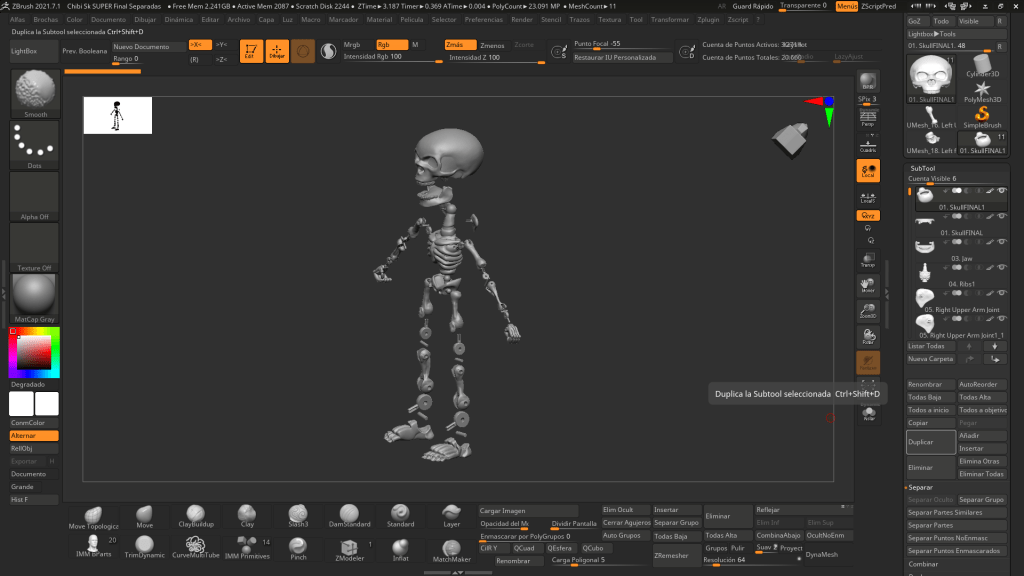1024x576 pixels.
Task: Open the Zplugin menu
Action: tap(708, 19)
